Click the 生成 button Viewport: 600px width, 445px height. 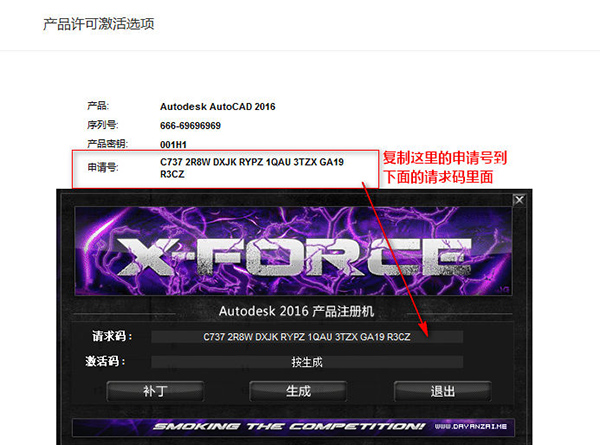pyautogui.click(x=298, y=391)
